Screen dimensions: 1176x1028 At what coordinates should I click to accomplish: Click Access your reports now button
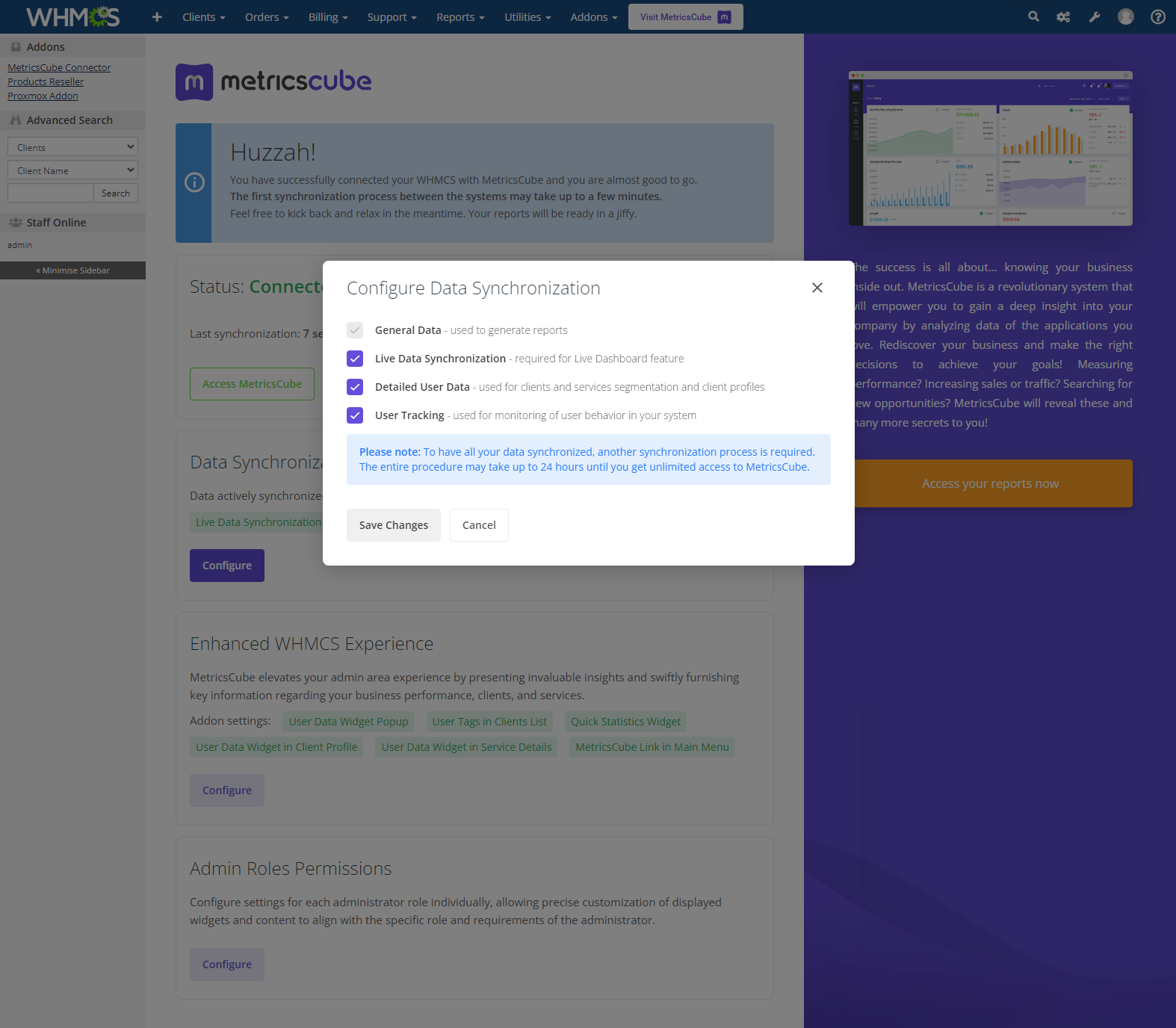[x=990, y=483]
